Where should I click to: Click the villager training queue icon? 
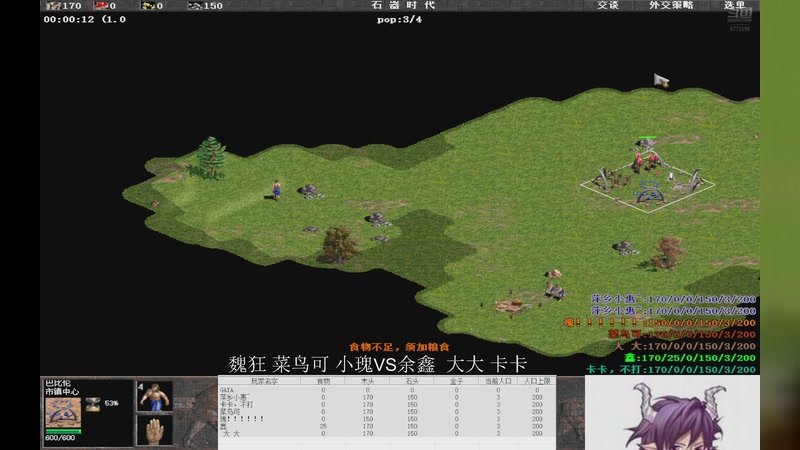155,396
